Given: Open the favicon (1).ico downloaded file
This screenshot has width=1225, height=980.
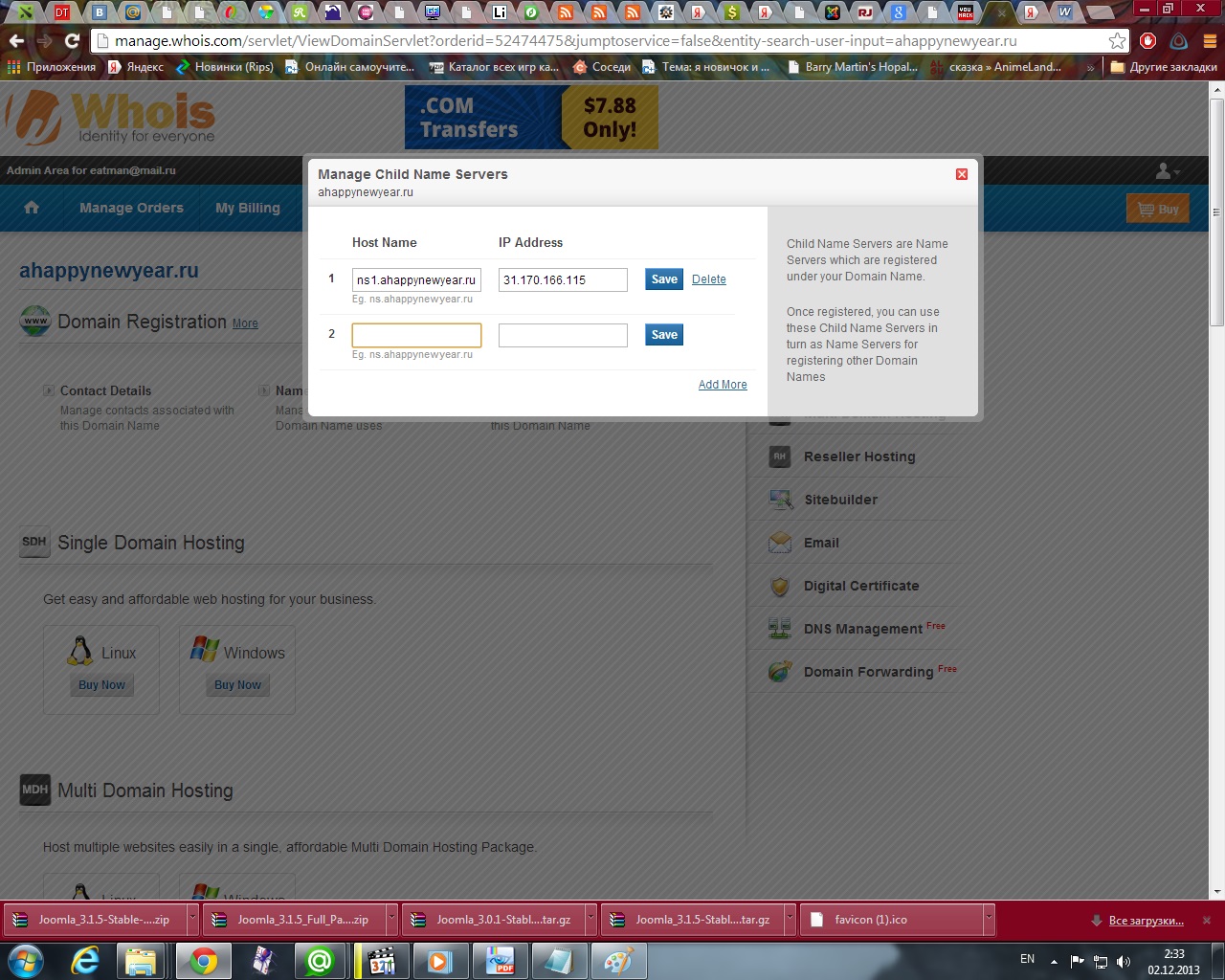Looking at the screenshot, I should click(891, 920).
